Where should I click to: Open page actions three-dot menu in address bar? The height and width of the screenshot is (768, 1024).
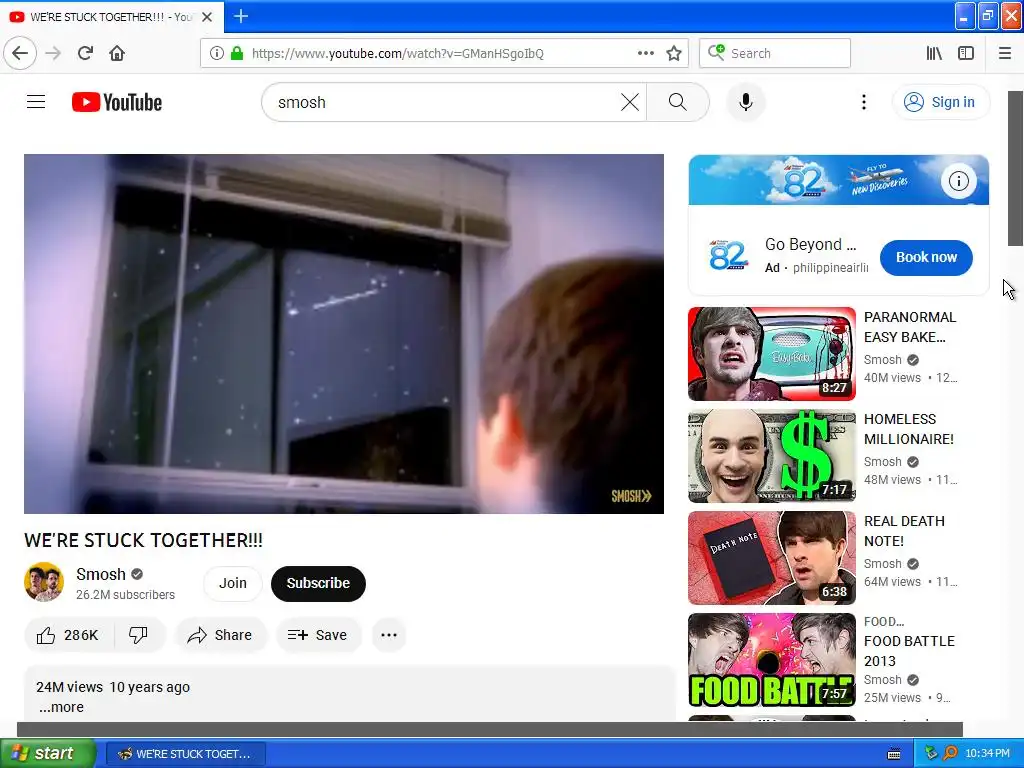tap(645, 54)
